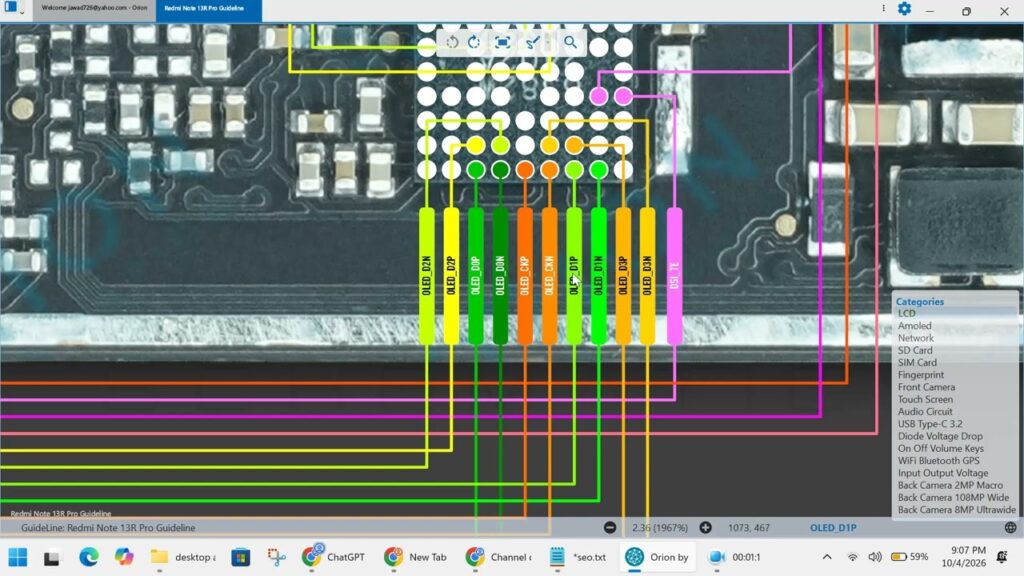Image resolution: width=1024 pixels, height=576 pixels.
Task: Click the zoom in plus button
Action: click(x=705, y=528)
